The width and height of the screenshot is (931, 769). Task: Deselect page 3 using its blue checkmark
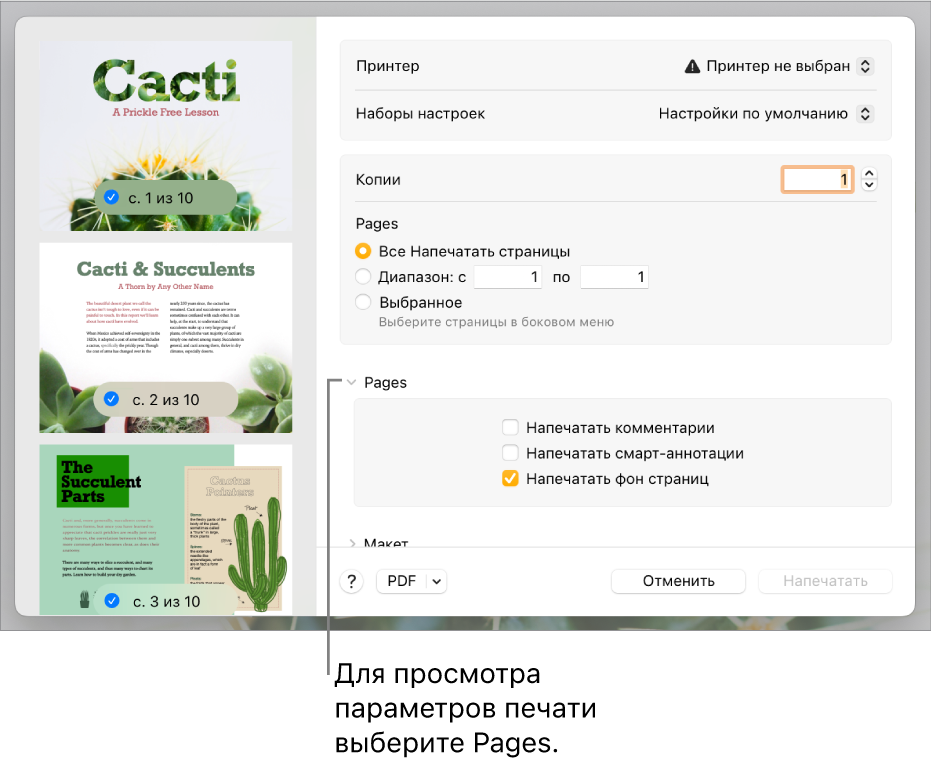pos(112,601)
